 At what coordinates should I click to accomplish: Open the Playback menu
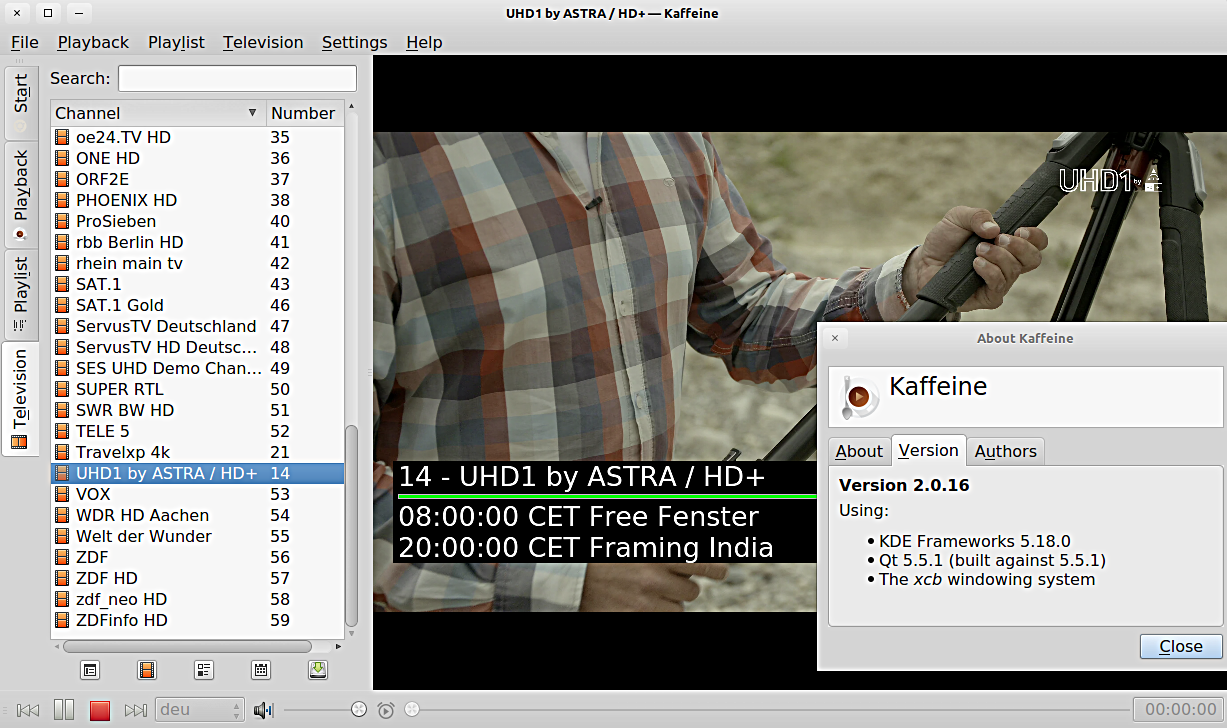[93, 42]
